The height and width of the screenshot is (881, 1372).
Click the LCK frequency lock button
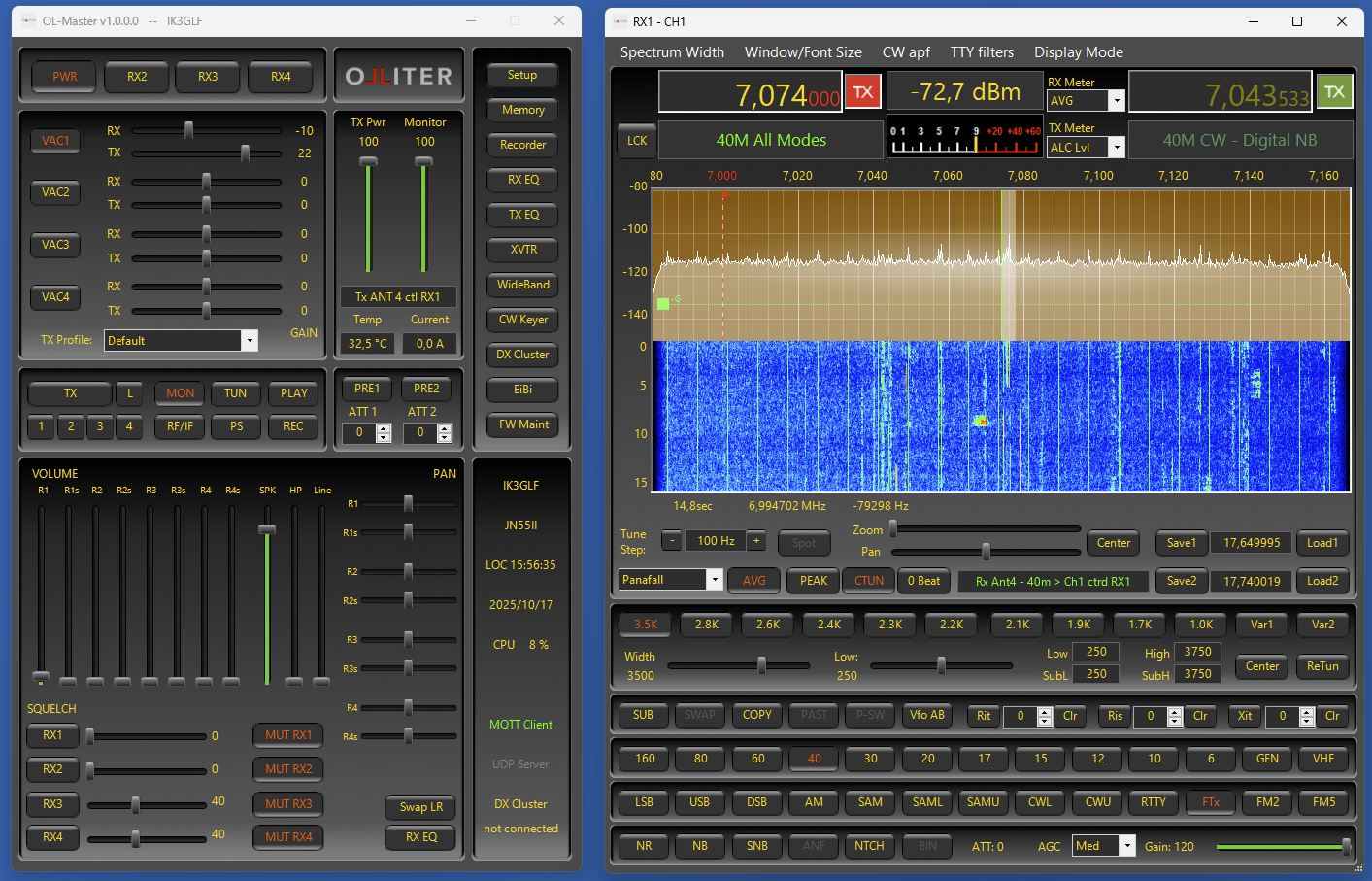click(636, 141)
